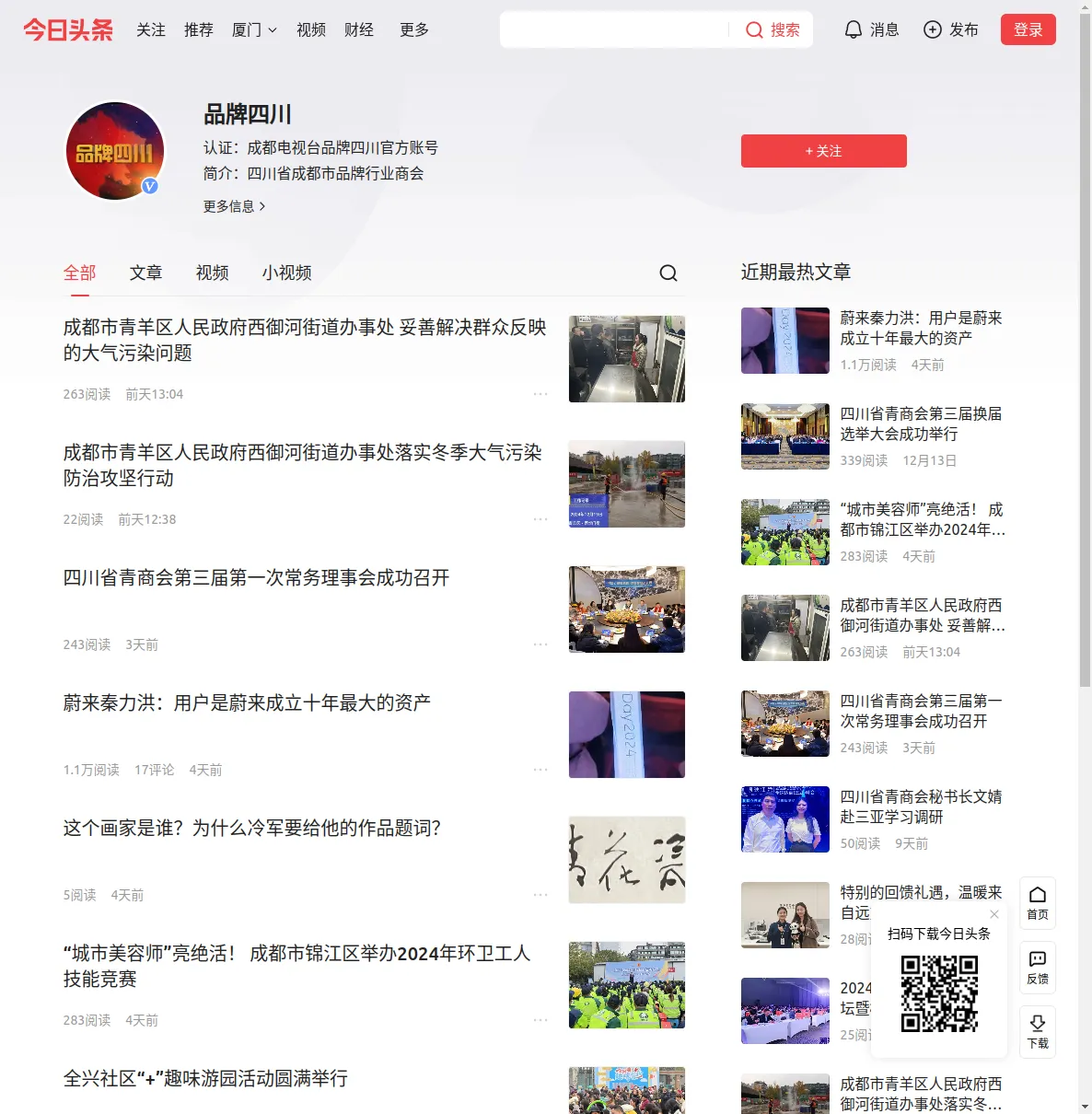The height and width of the screenshot is (1114, 1092).
Task: Open sidebar article 第三届第一次常务理事会成功召开
Action: [921, 711]
